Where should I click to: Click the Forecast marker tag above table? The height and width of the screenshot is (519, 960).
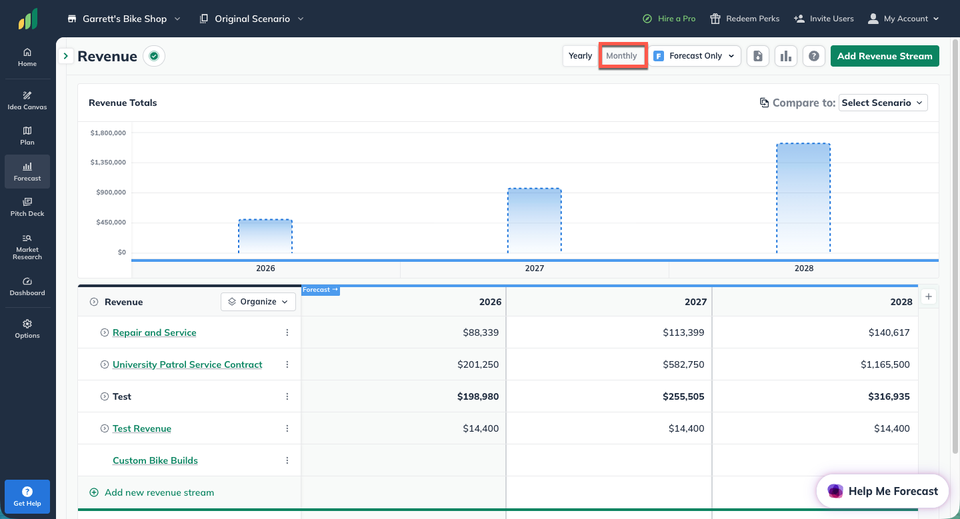point(320,290)
